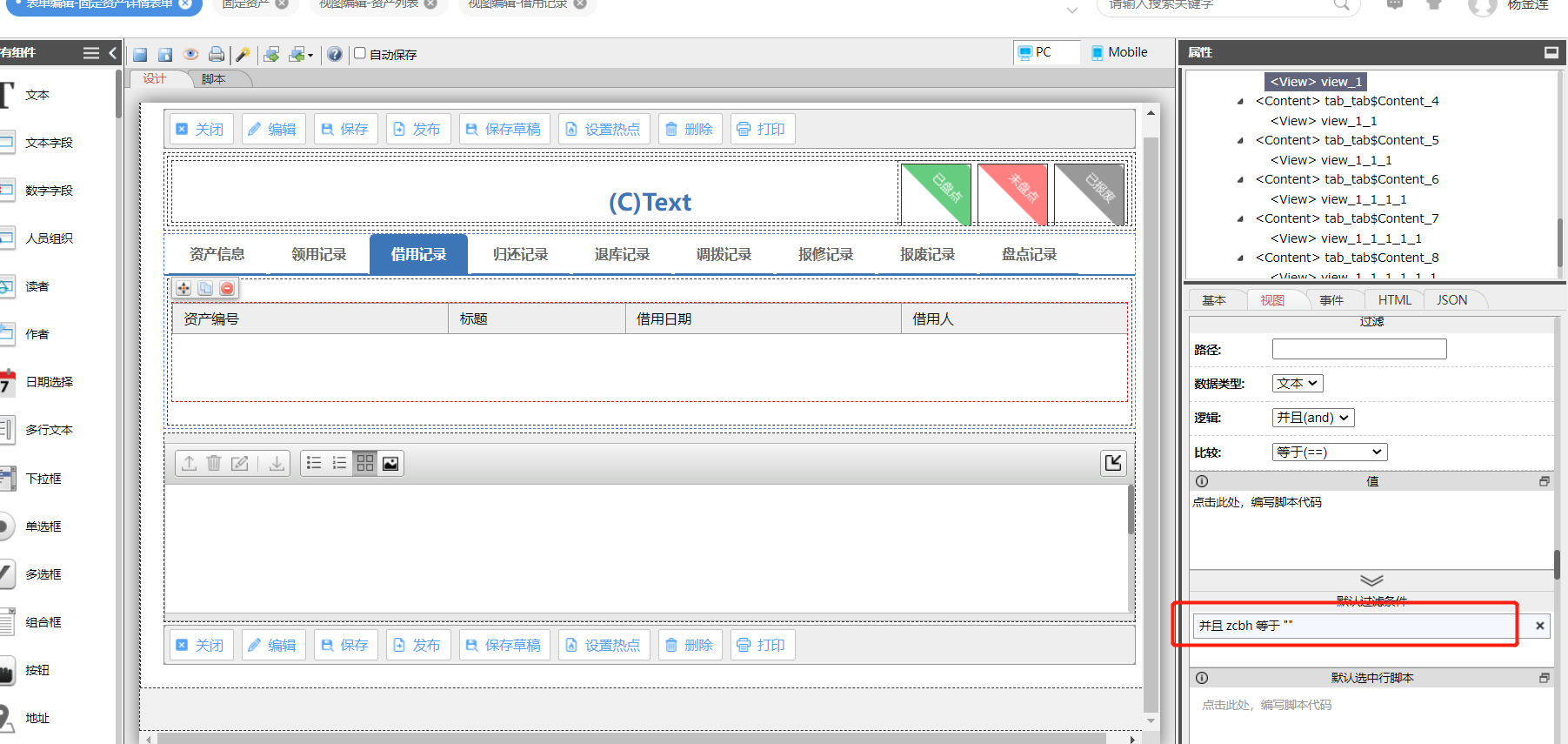Screen dimensions: 1568x744
Task: Open the dropdown arrow next to the import icon
Action: pos(310,56)
